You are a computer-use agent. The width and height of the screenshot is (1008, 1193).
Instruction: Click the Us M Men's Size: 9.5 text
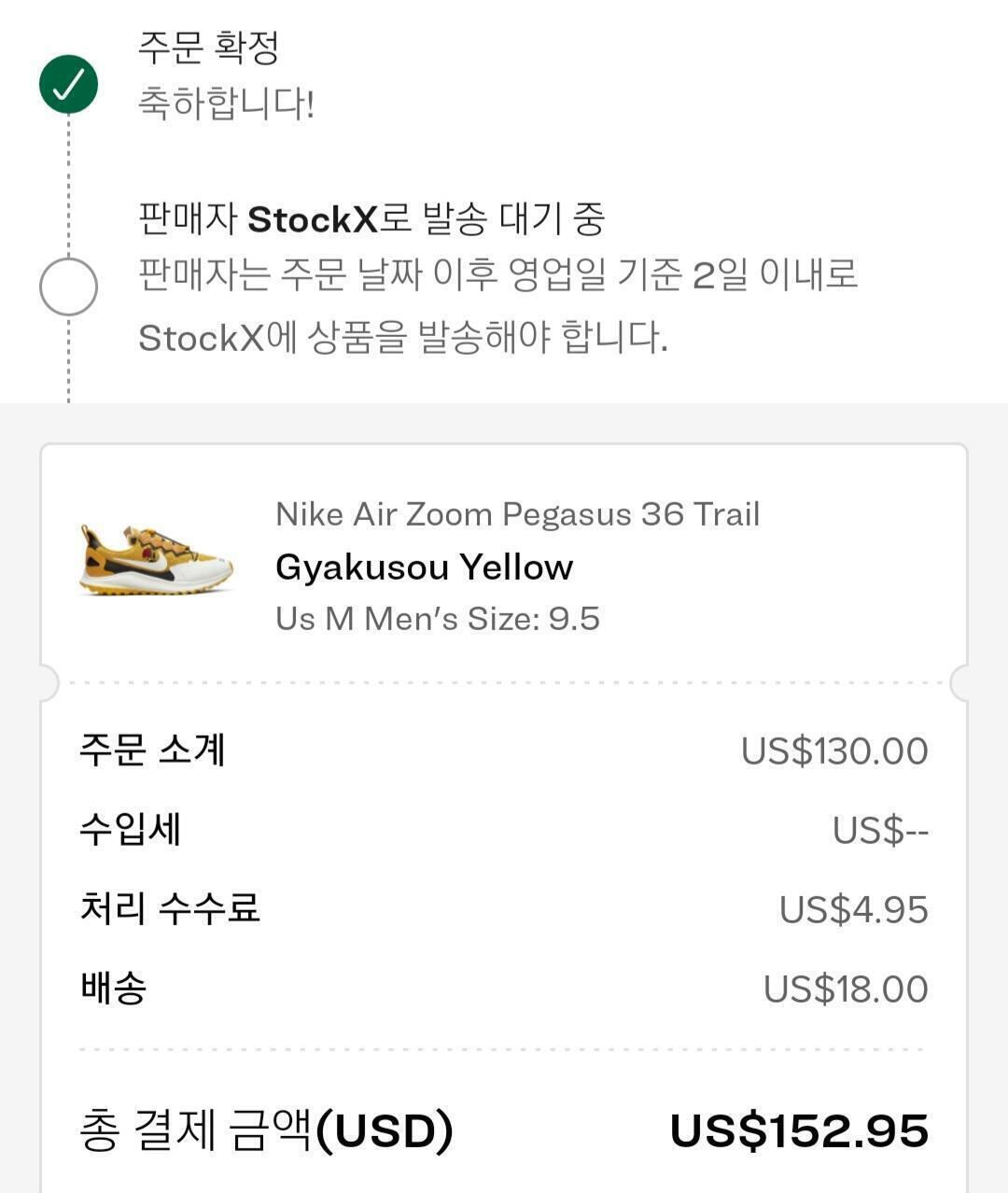point(437,619)
